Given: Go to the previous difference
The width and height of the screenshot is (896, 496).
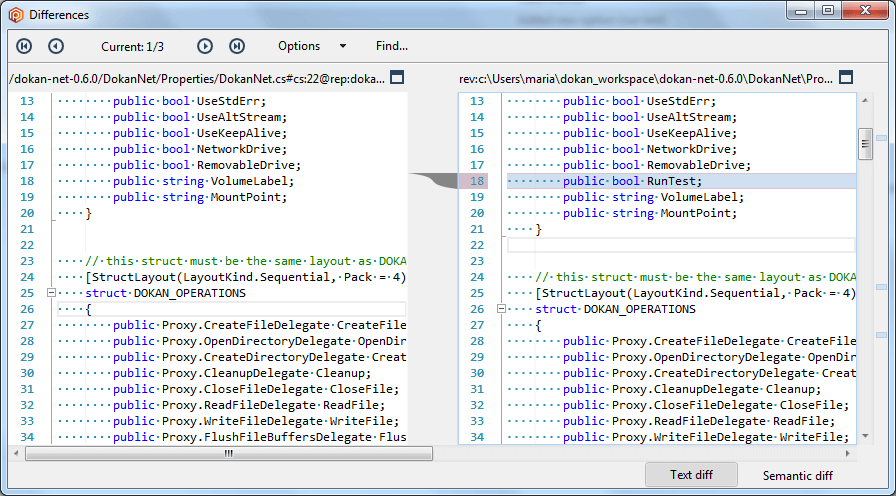Looking at the screenshot, I should coord(55,46).
